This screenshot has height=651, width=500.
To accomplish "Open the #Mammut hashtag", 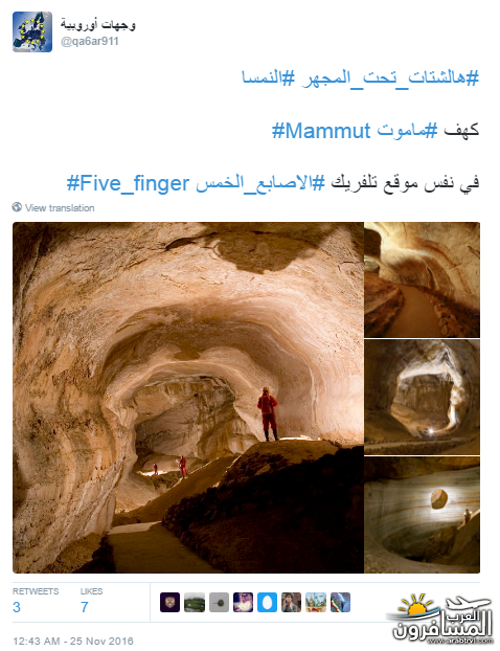I will 321,131.
